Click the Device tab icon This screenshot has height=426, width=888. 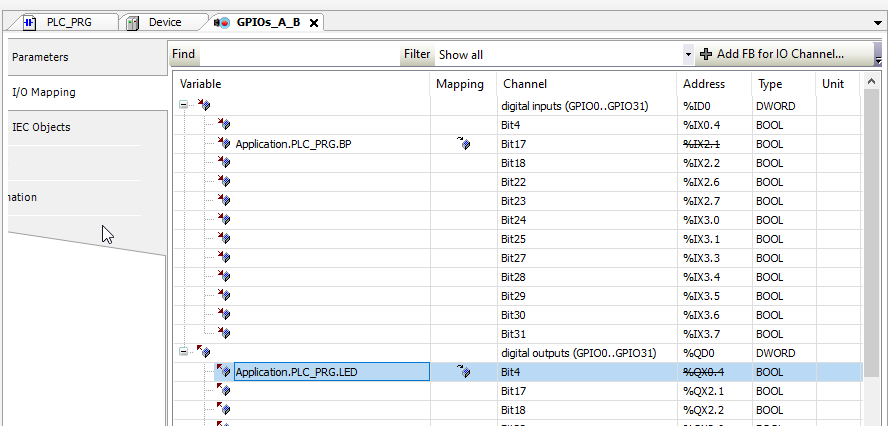pyautogui.click(x=133, y=23)
